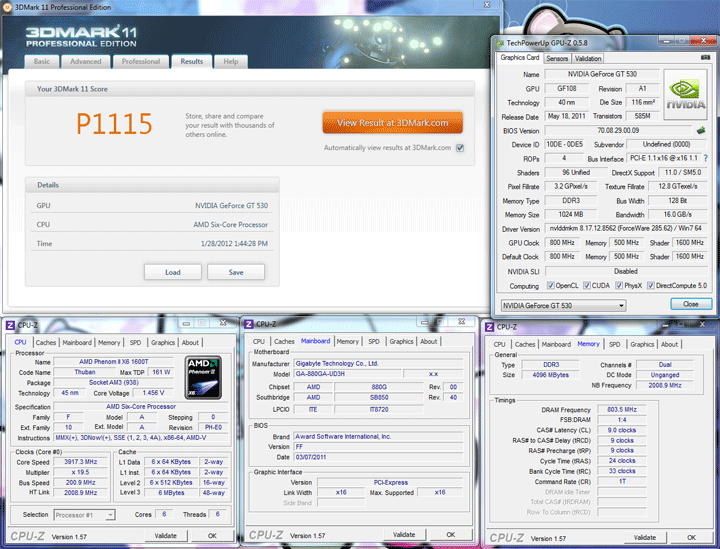
Task: Click Validate in the middle CPU-Z window
Action: [404, 535]
